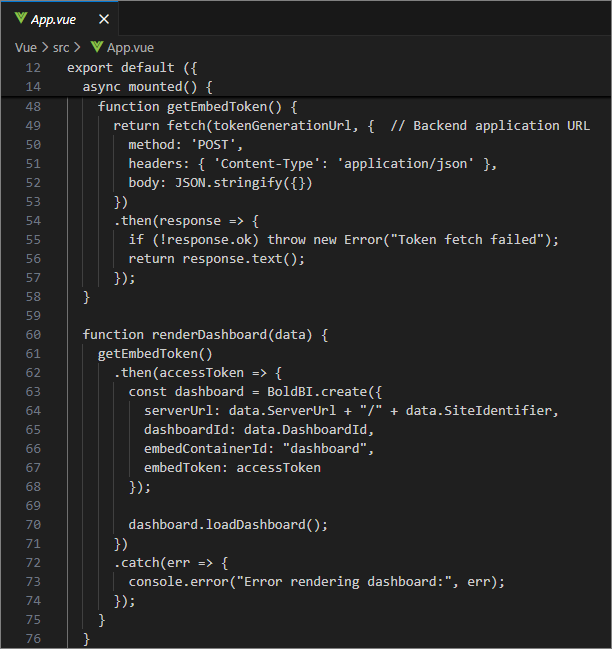The width and height of the screenshot is (612, 649).
Task: Select line number 48 in the gutter
Action: coord(32,106)
